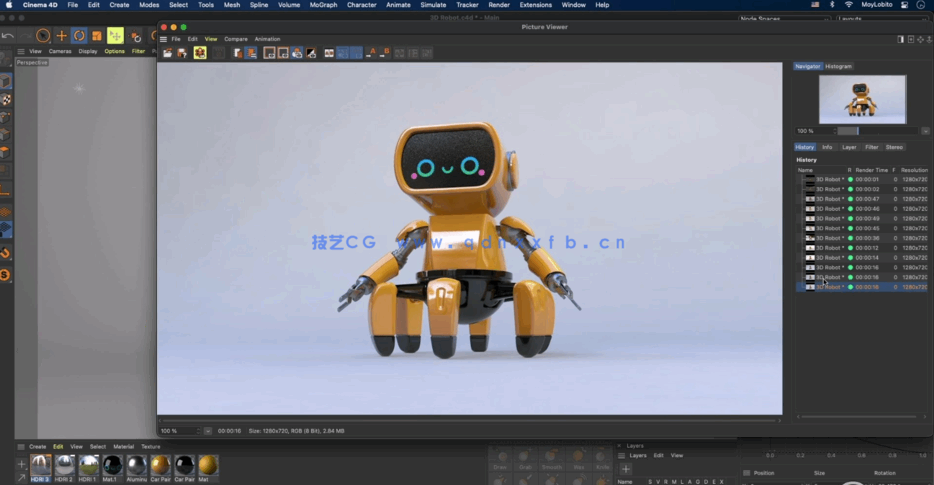Image resolution: width=934 pixels, height=485 pixels.
Task: Open Animation menu in Picture Viewer
Action: click(267, 39)
